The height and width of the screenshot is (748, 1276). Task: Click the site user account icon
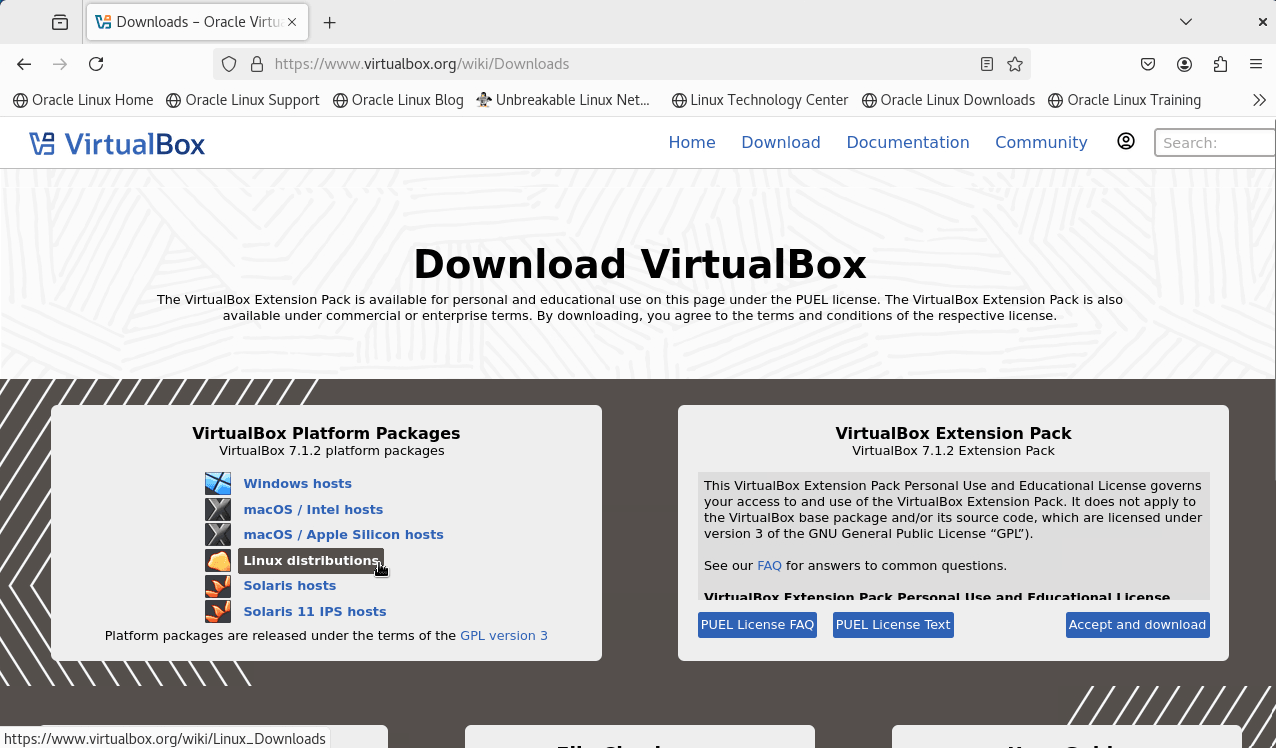[x=1126, y=141]
